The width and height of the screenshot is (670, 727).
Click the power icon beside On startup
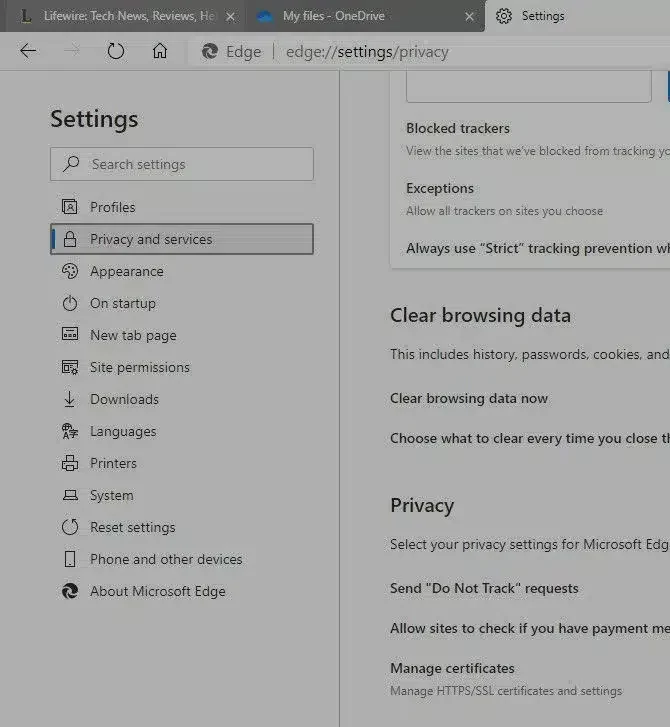70,303
